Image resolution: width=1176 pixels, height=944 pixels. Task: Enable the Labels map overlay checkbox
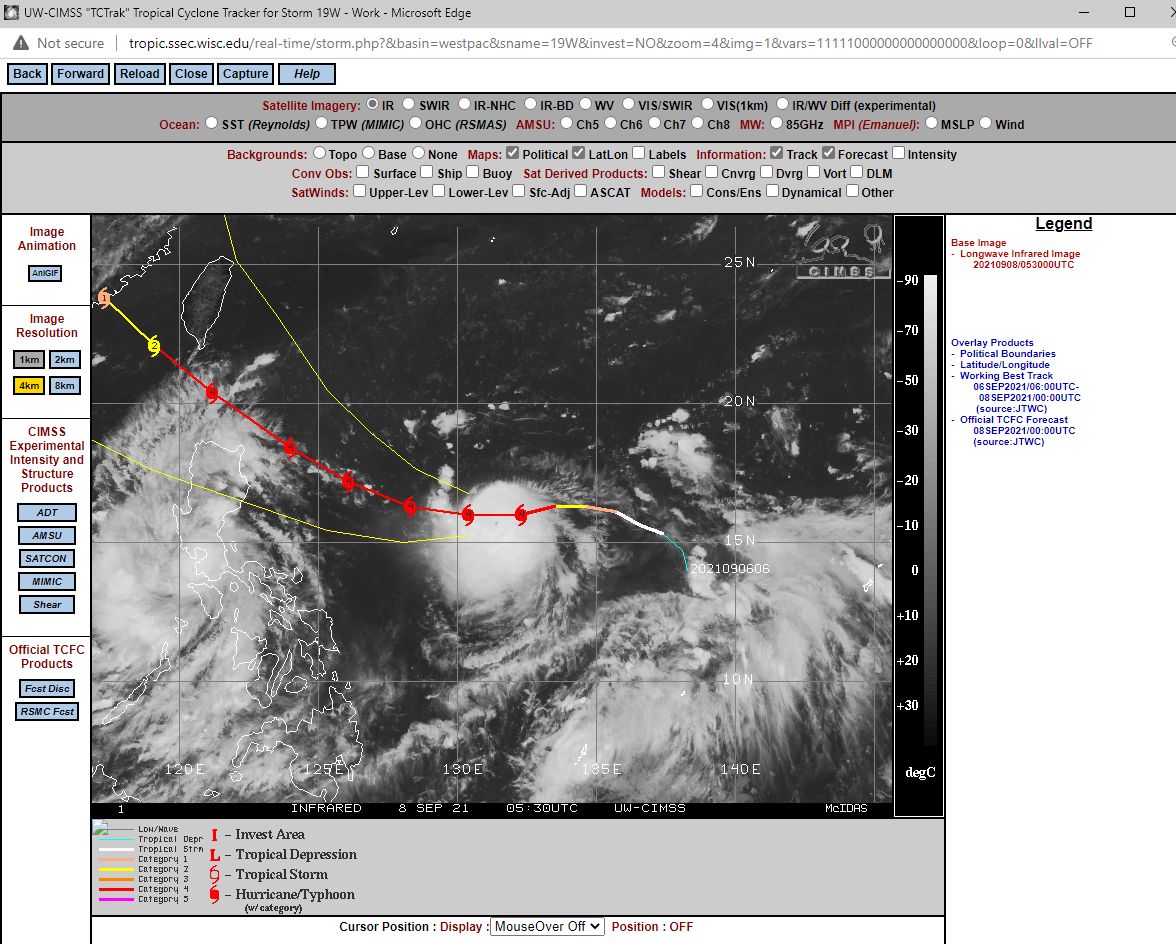pyautogui.click(x=638, y=153)
